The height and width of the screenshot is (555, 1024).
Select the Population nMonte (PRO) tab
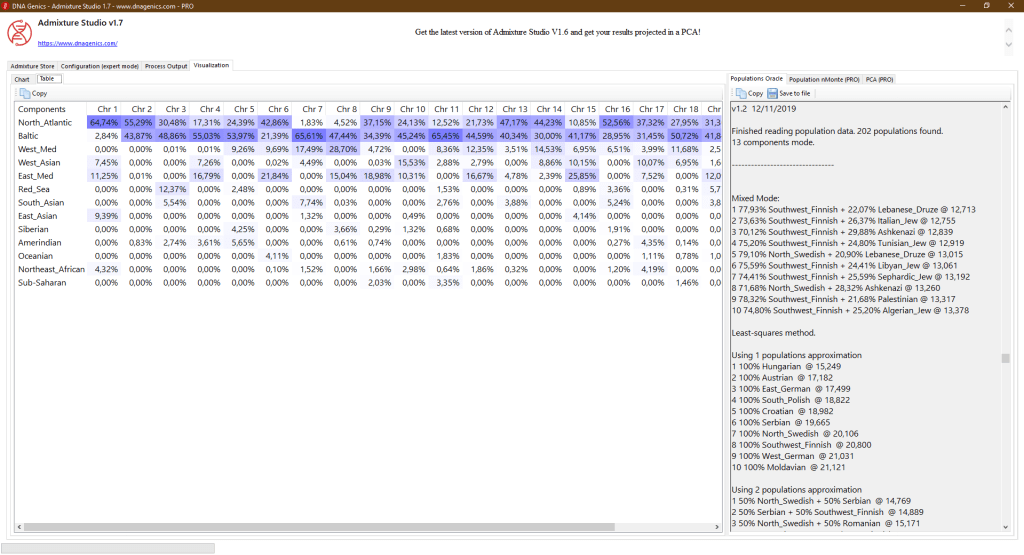tap(824, 78)
